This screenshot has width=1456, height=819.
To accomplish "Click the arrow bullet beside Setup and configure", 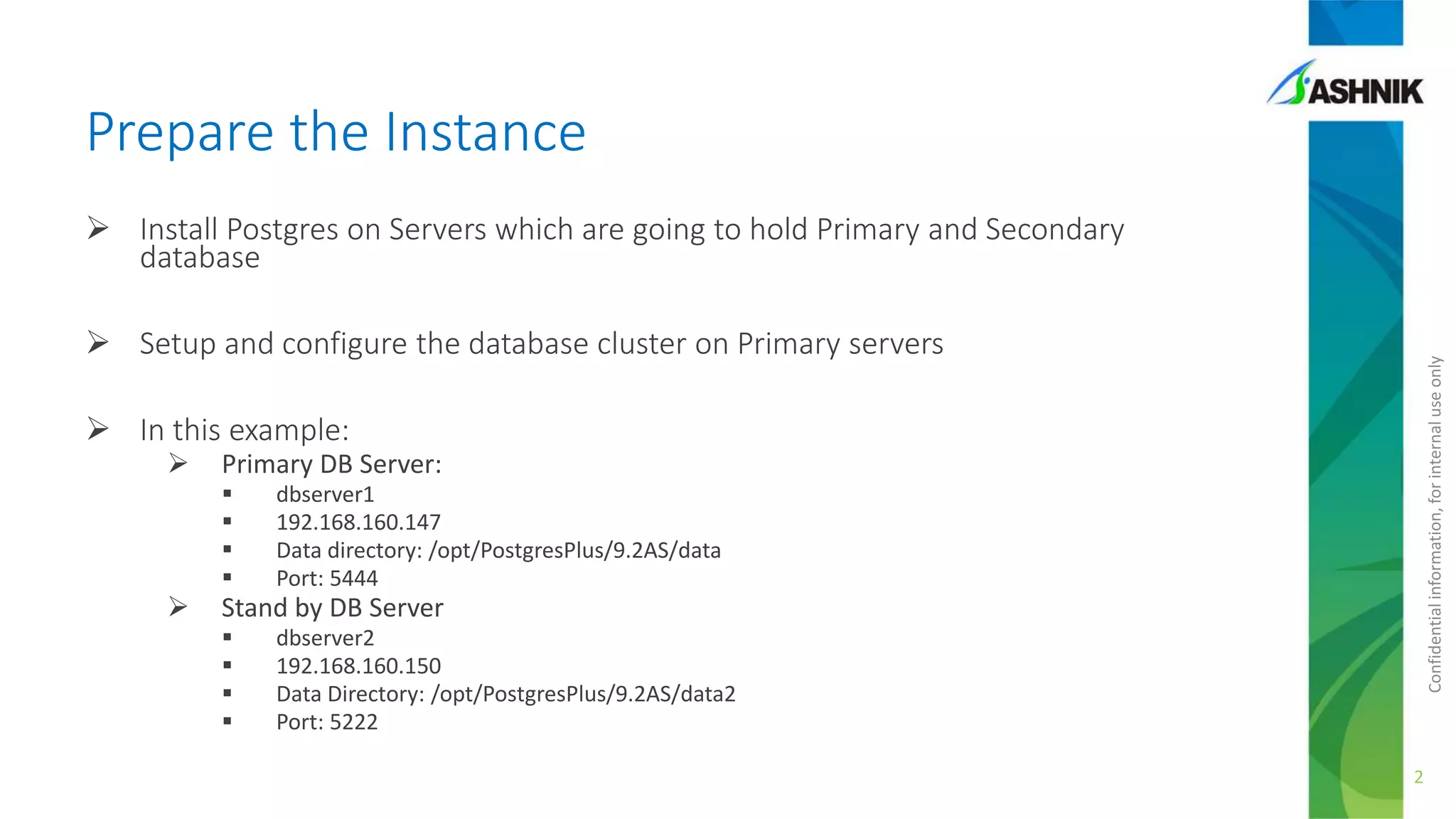I will 98,343.
